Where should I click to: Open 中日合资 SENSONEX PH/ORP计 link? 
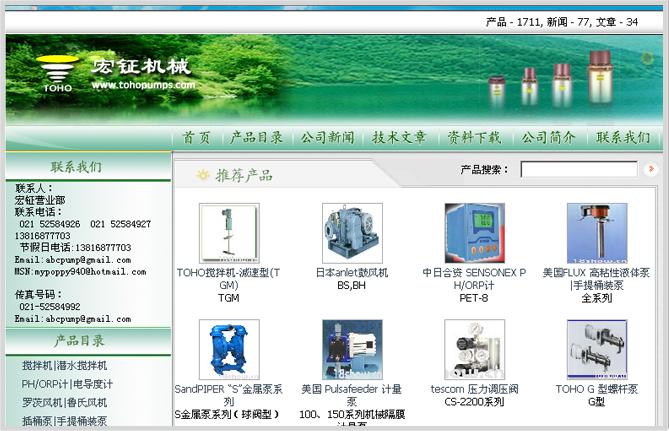point(474,279)
